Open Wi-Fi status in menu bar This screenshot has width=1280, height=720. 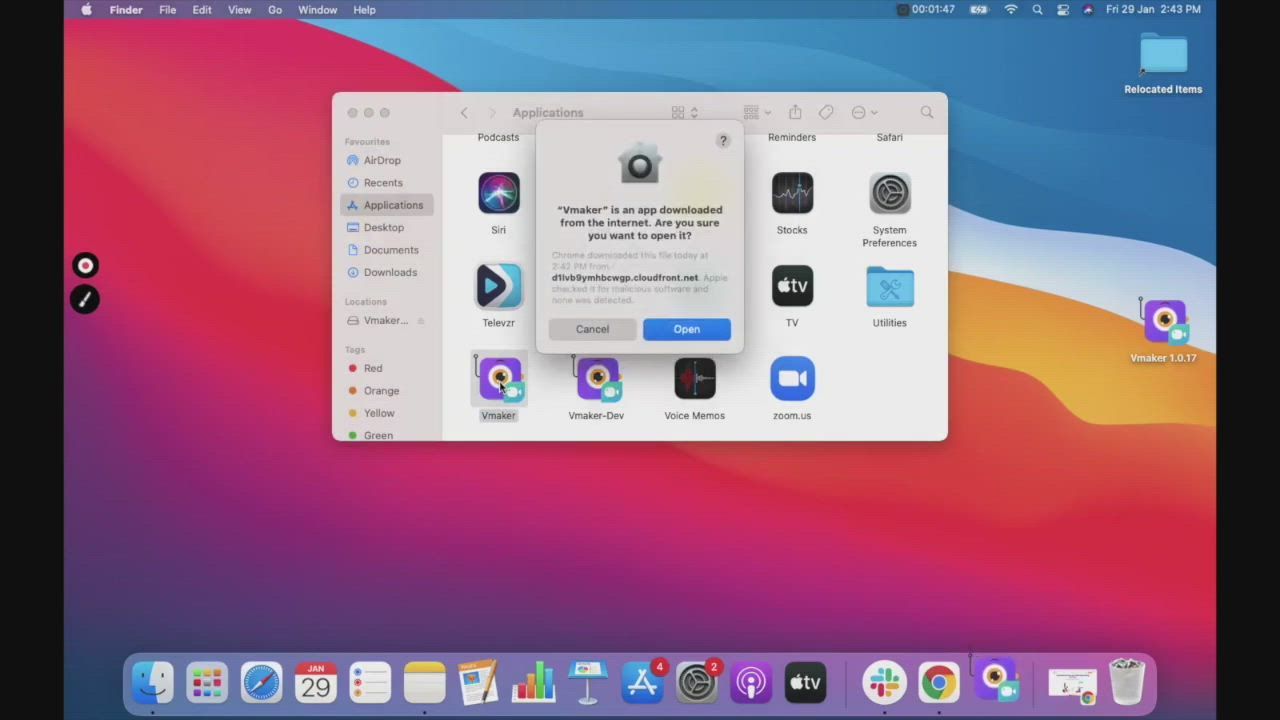pyautogui.click(x=1011, y=10)
